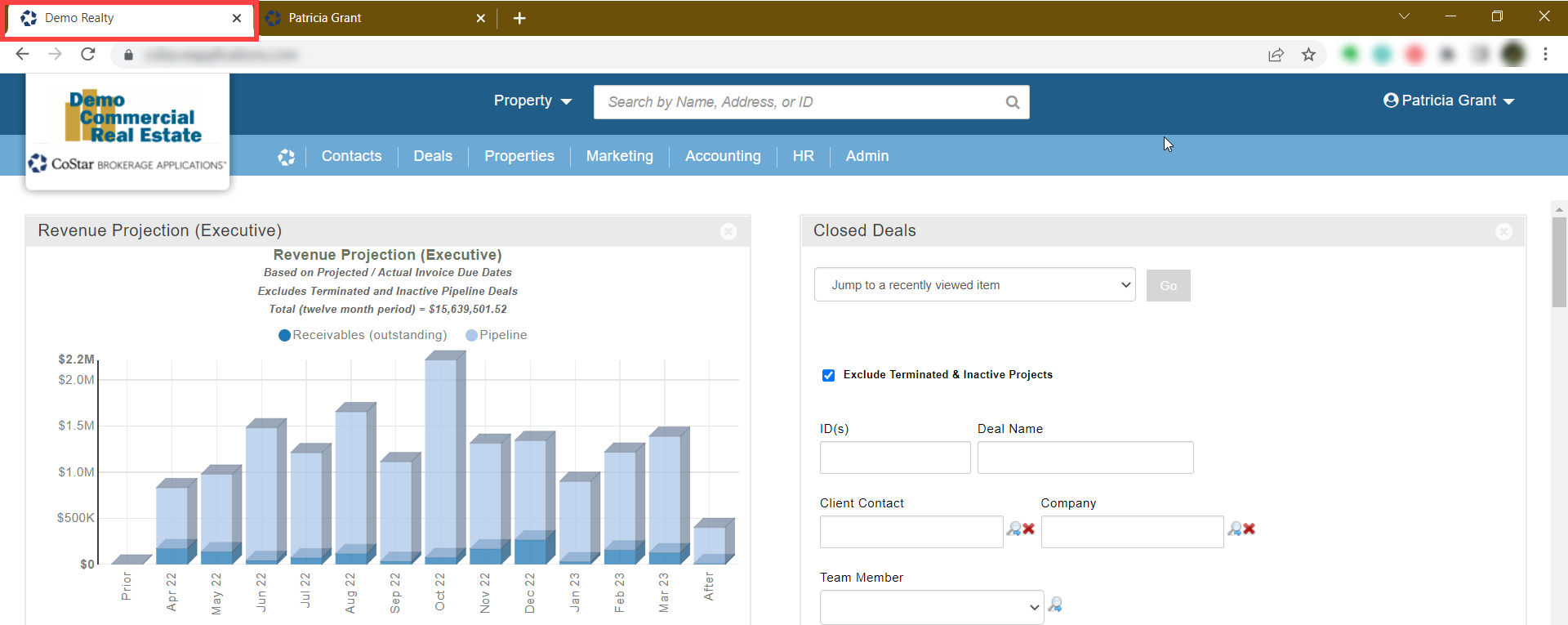Open the Deals menu
1568x625 pixels.
coord(432,156)
